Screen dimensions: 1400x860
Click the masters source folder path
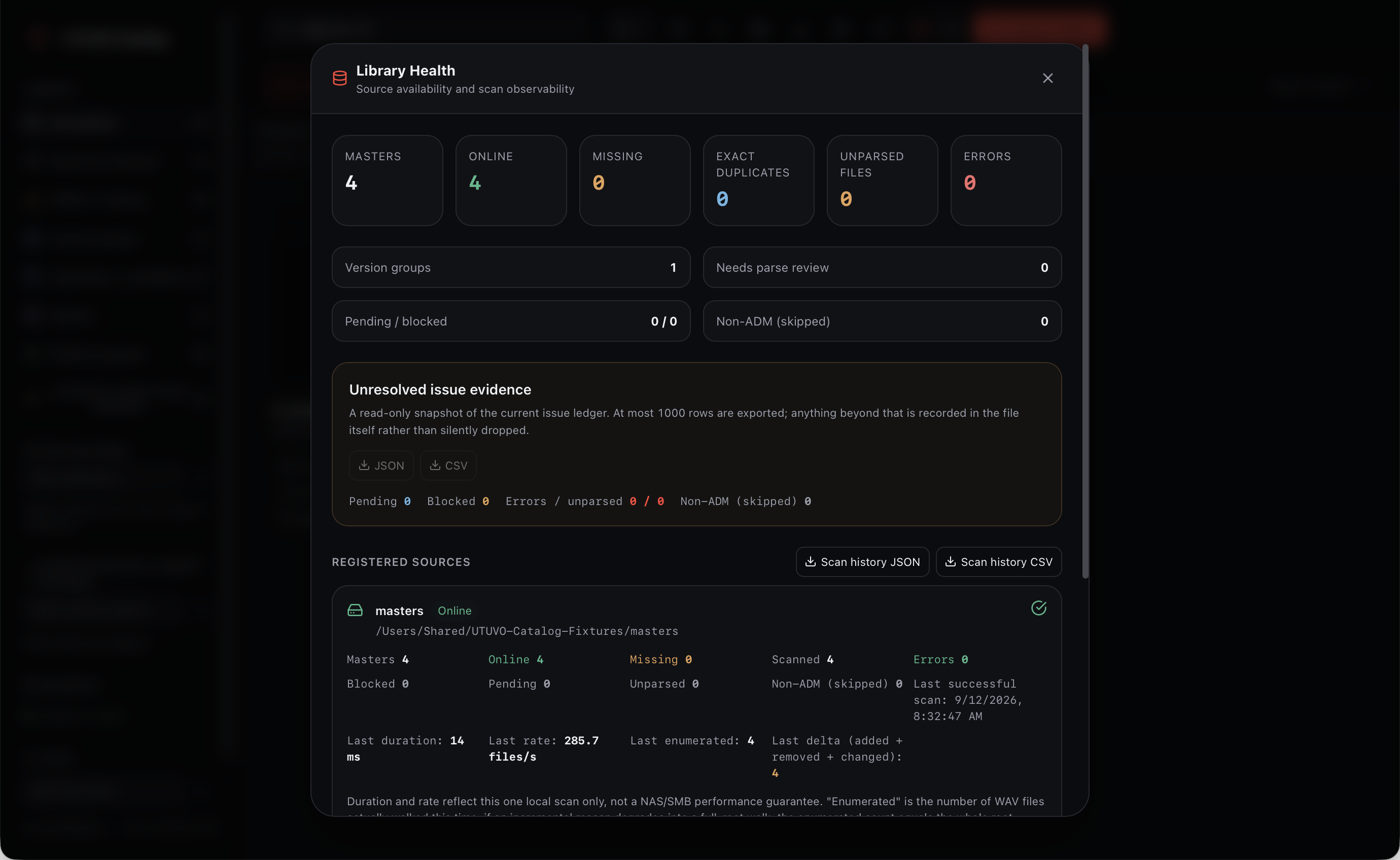[527, 631]
